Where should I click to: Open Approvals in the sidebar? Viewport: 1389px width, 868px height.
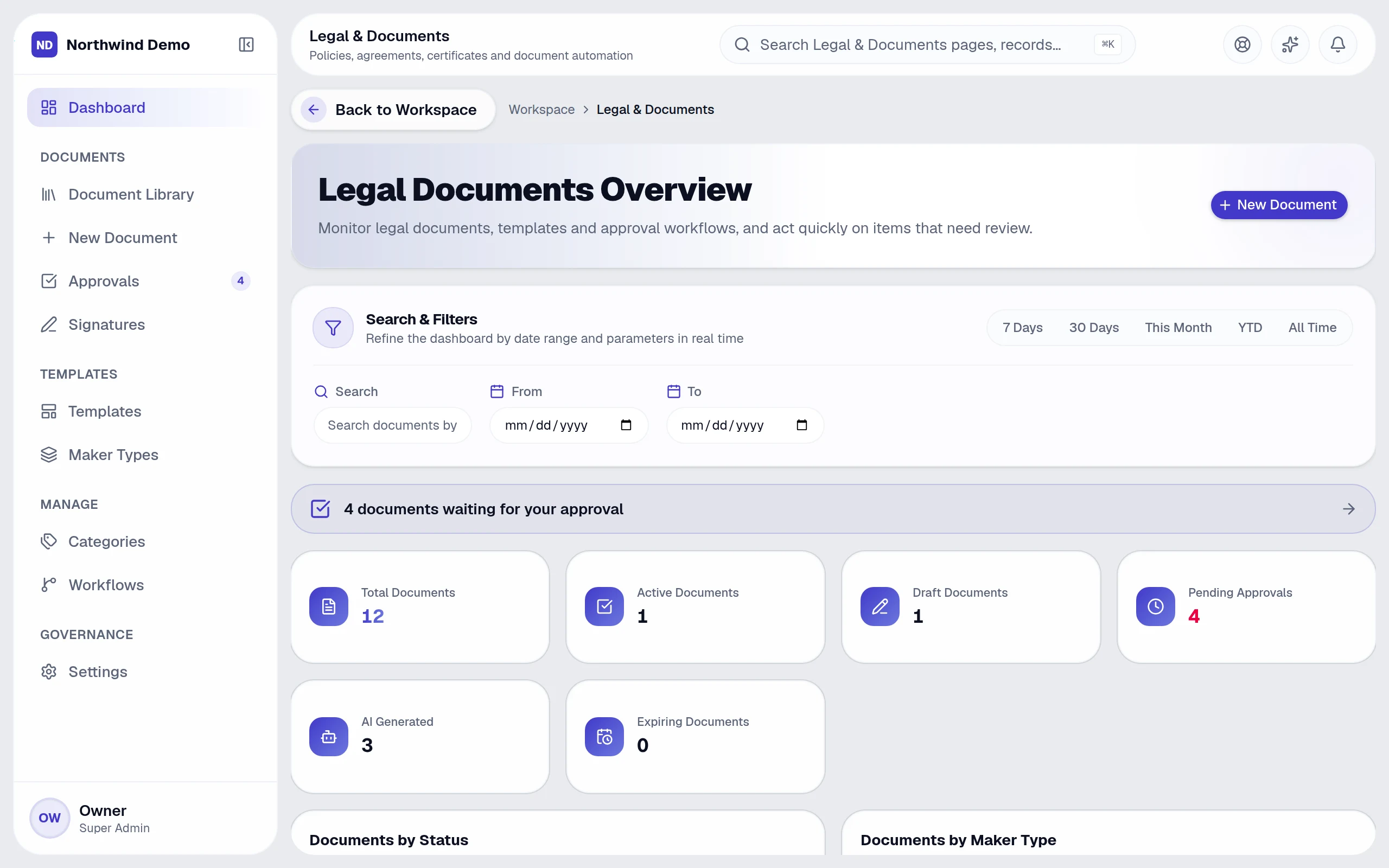pyautogui.click(x=145, y=282)
